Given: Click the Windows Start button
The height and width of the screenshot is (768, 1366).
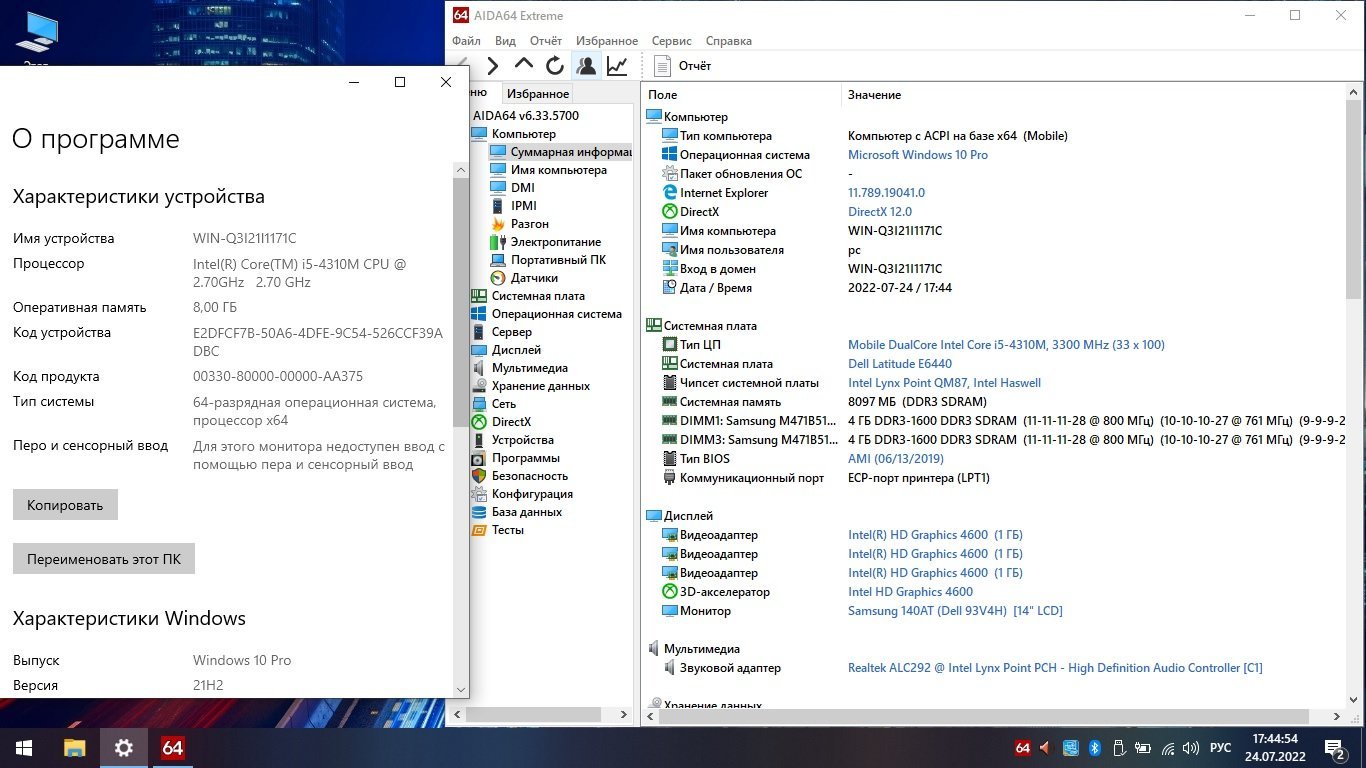Looking at the screenshot, I should click(x=24, y=748).
